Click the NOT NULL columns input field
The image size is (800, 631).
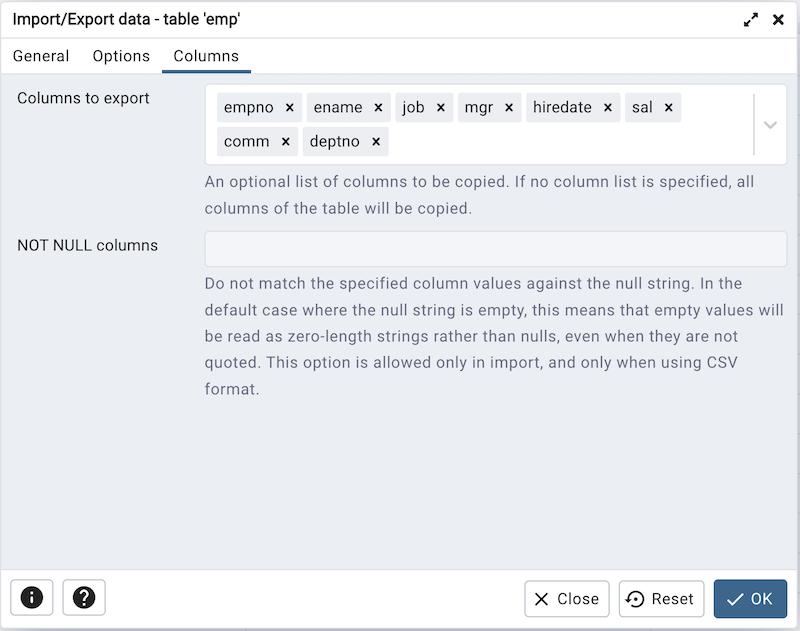pyautogui.click(x=494, y=248)
